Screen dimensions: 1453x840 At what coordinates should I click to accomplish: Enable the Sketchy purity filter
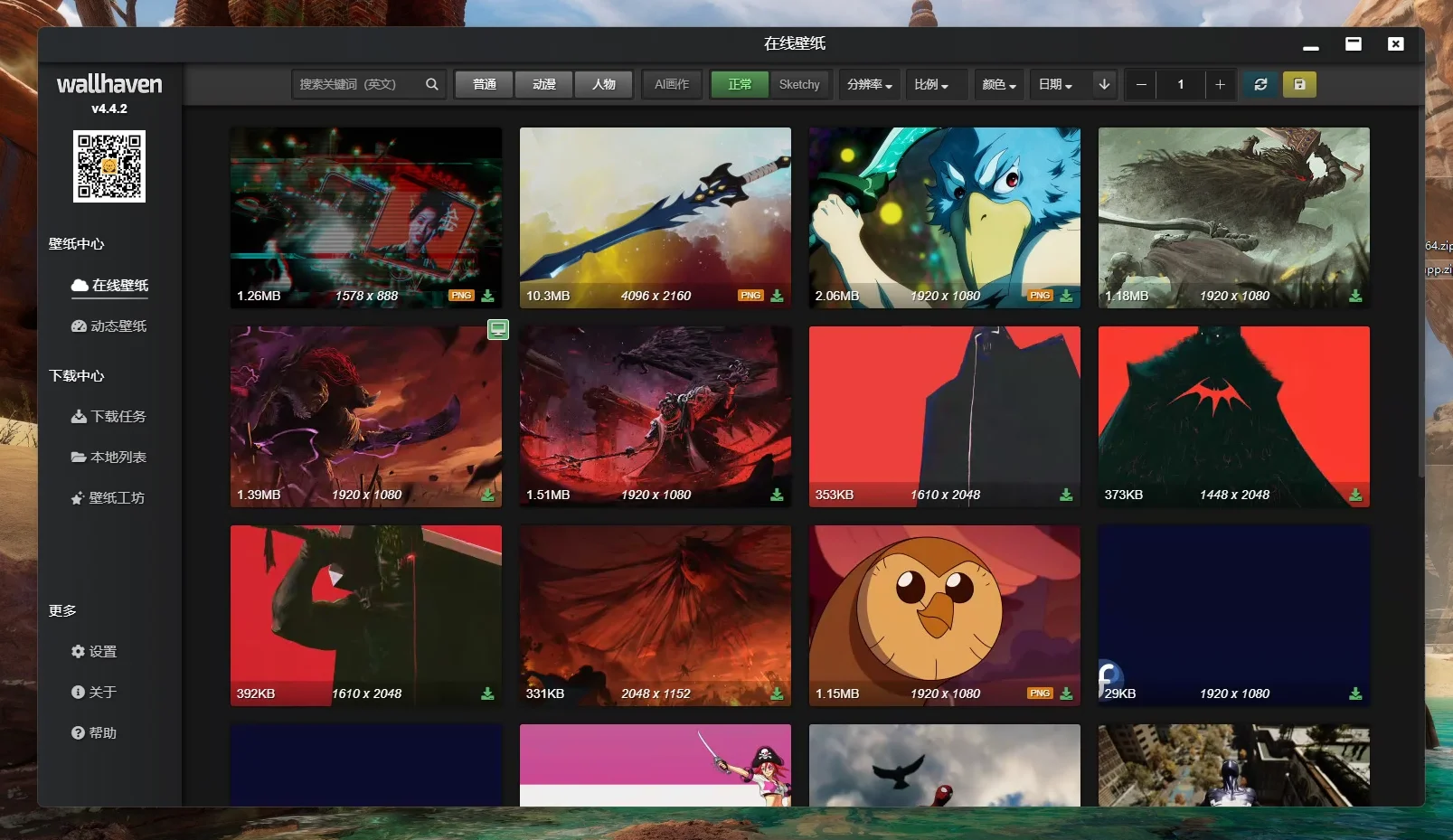point(799,84)
